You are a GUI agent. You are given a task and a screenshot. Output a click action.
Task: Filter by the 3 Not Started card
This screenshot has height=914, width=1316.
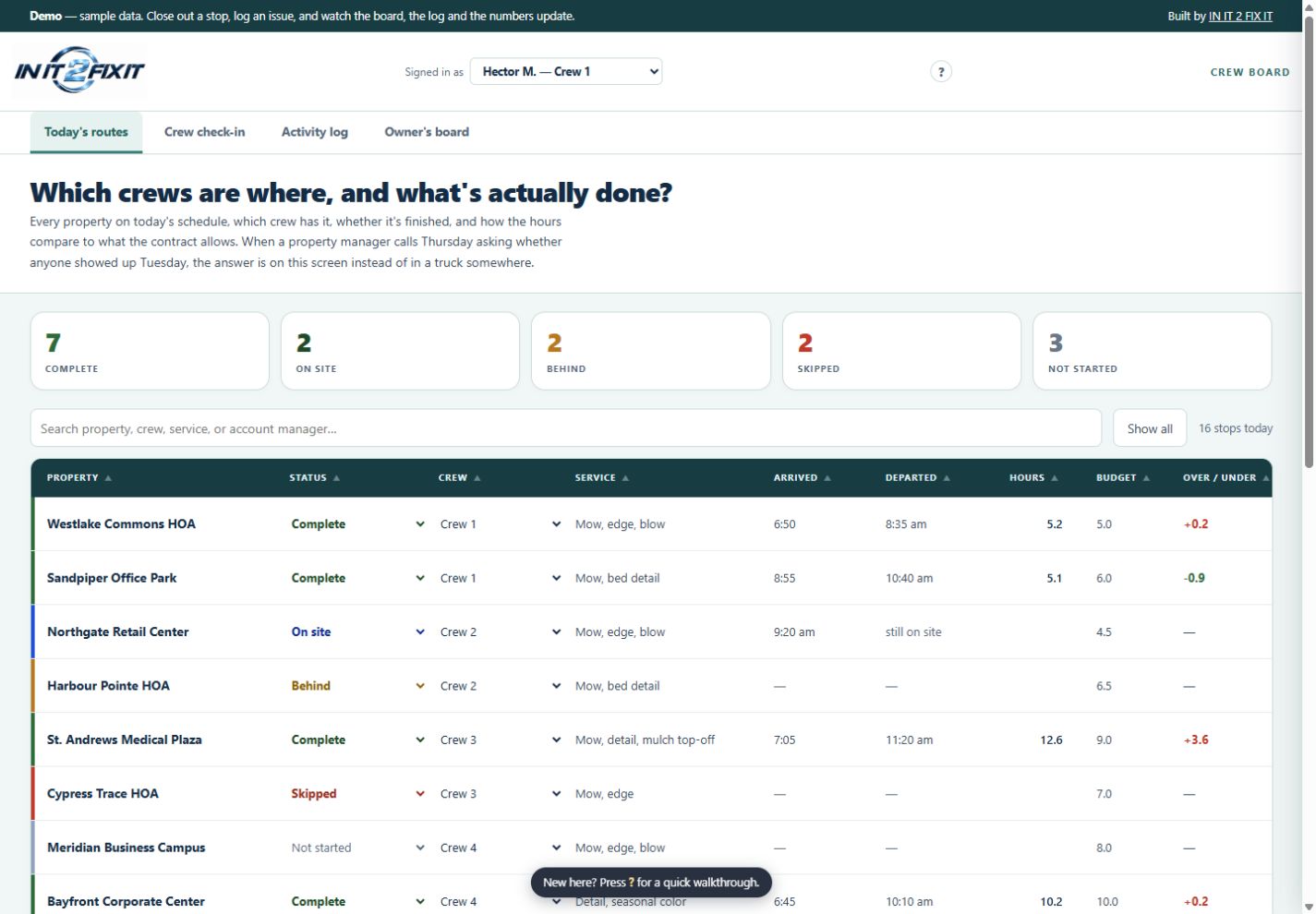click(x=1152, y=351)
